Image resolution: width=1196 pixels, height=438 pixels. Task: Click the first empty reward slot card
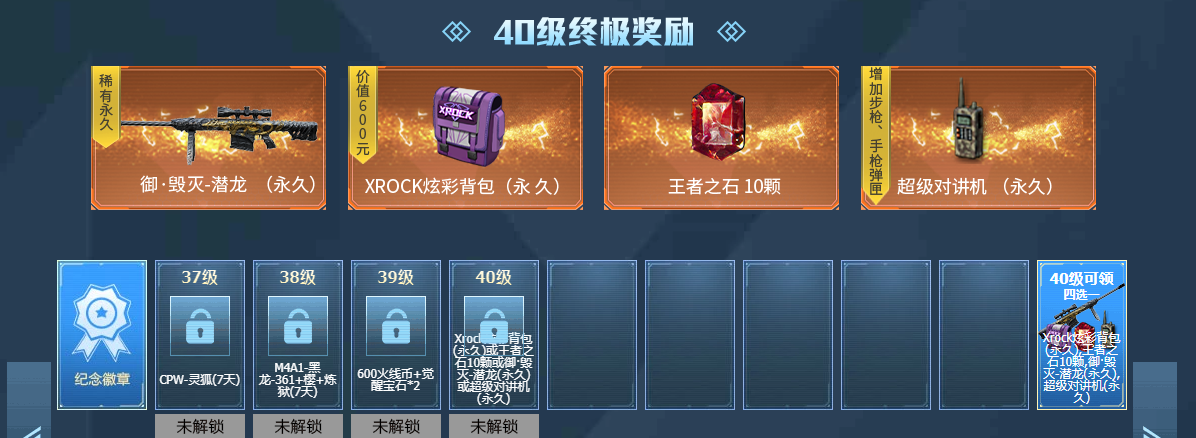click(592, 335)
